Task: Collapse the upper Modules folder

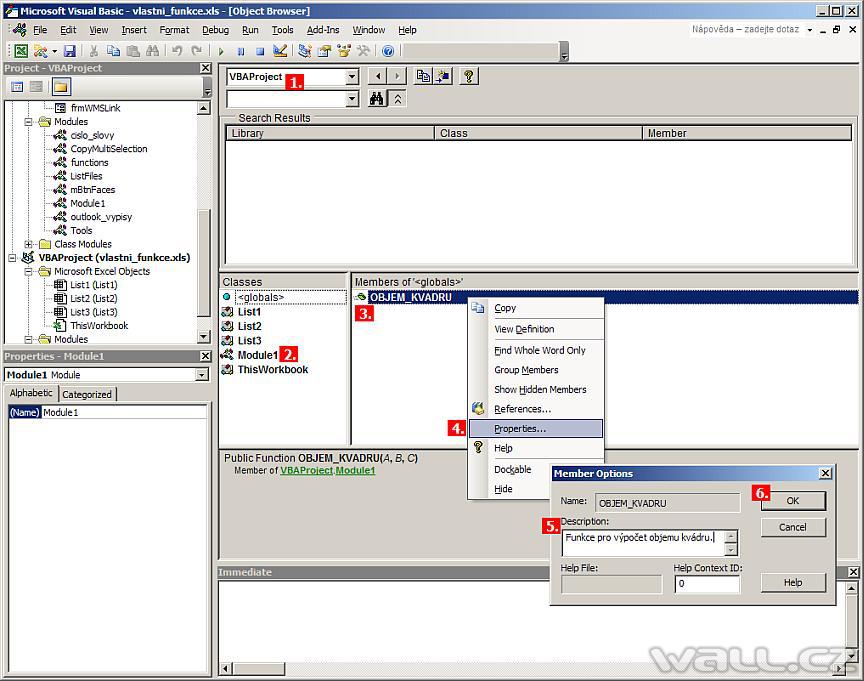Action: pos(28,122)
